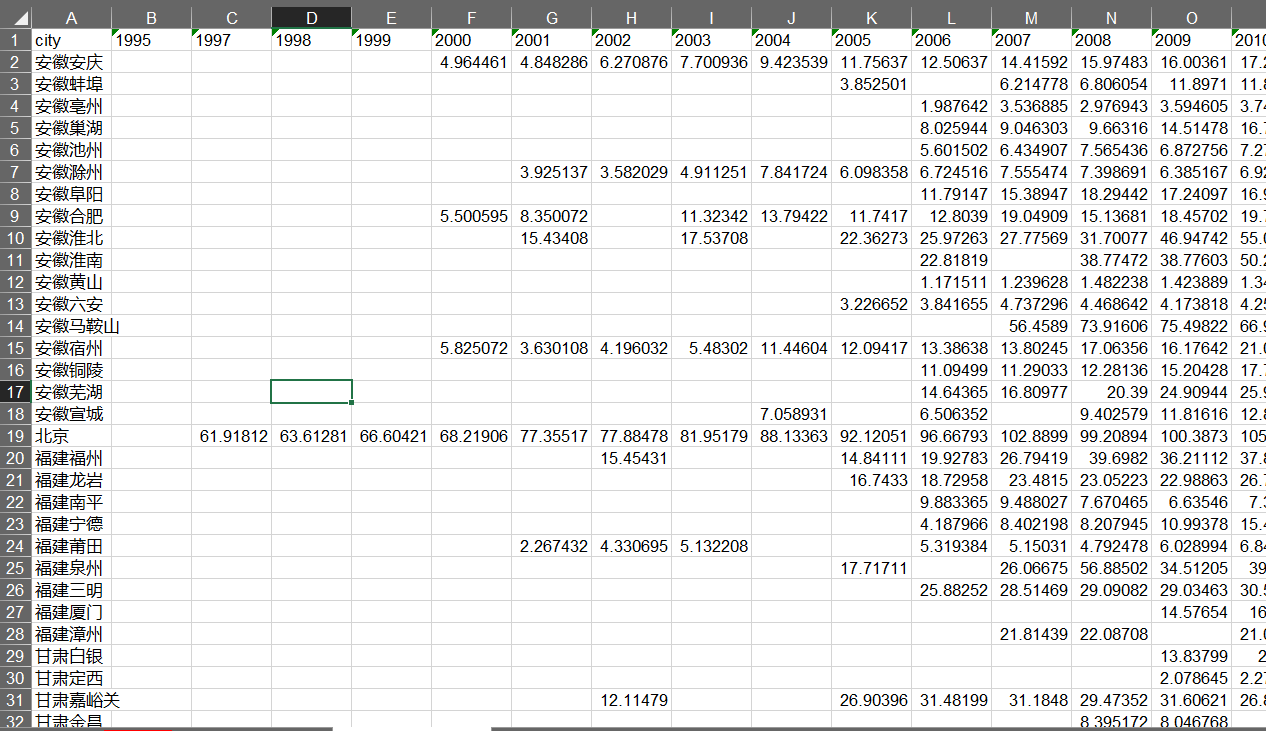Select the '安徽合肥' city cell

point(71,216)
